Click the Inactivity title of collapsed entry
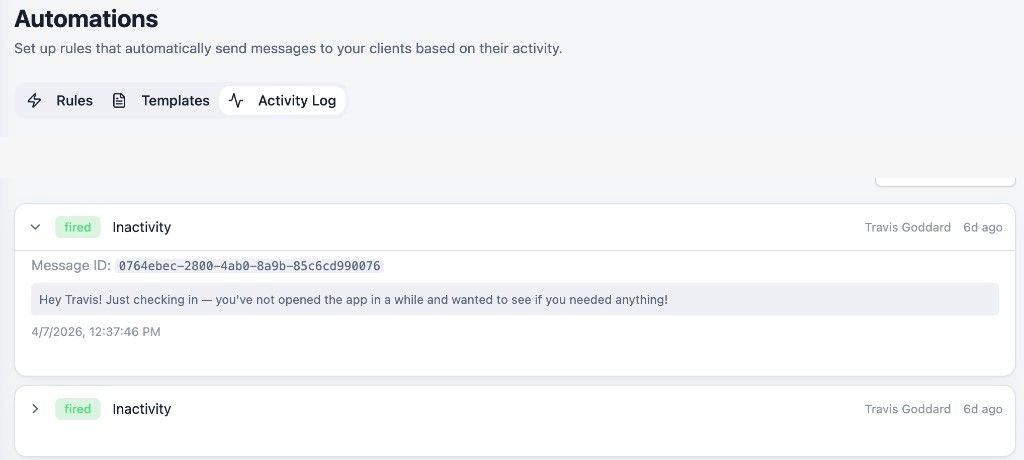 point(142,409)
